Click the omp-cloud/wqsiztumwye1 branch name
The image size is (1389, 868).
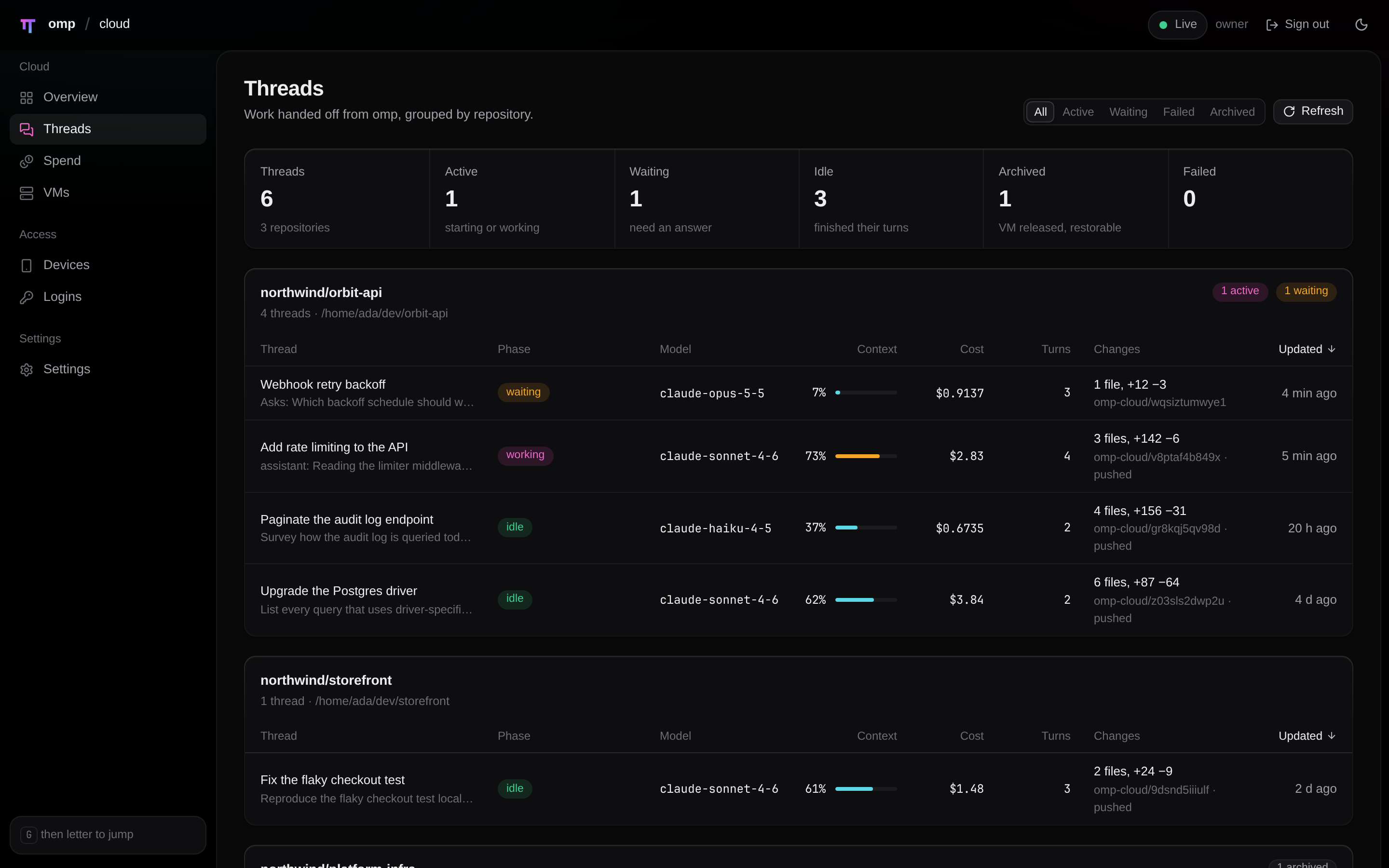point(1159,403)
